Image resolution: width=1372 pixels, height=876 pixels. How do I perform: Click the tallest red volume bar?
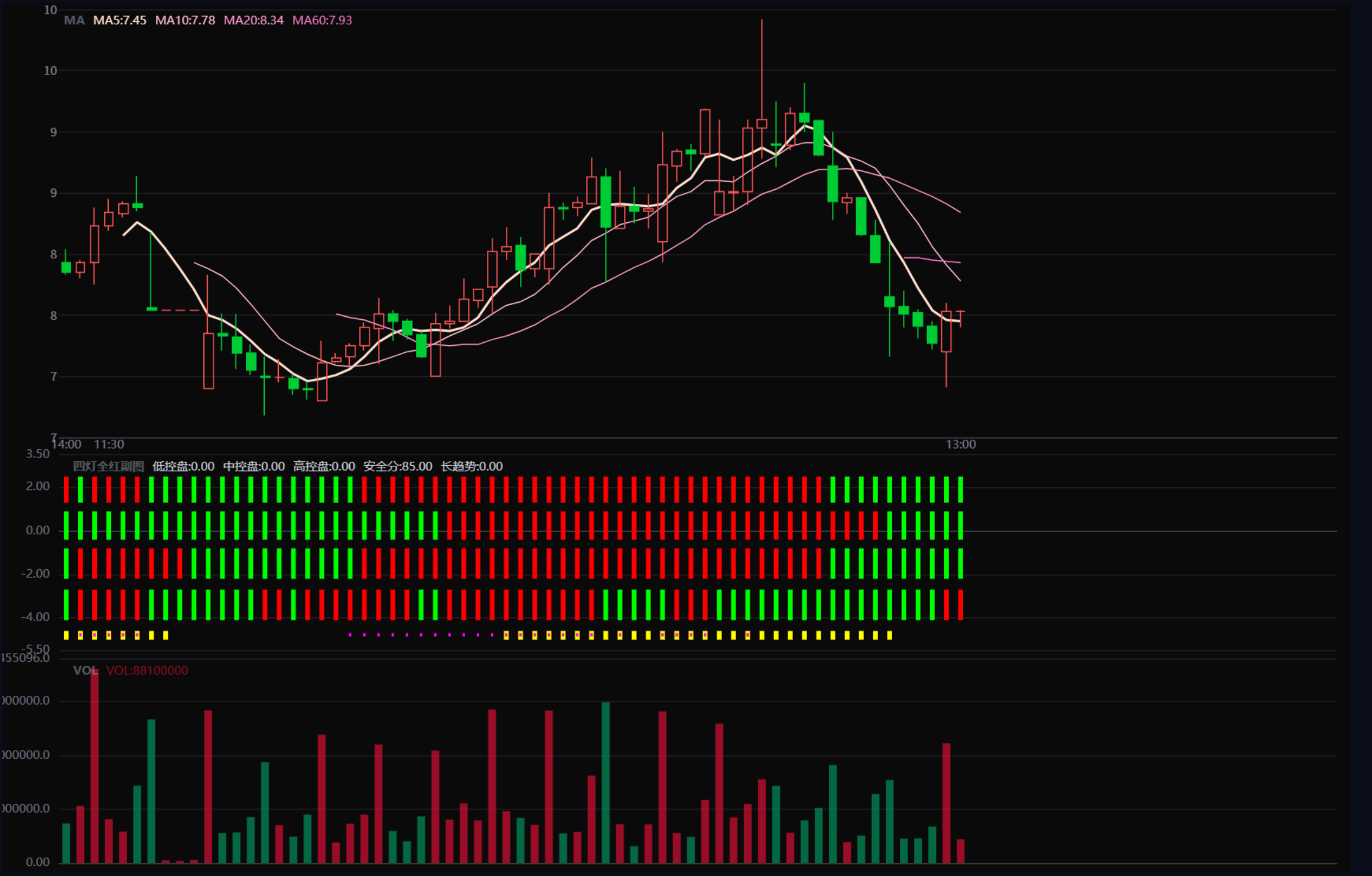point(95,767)
